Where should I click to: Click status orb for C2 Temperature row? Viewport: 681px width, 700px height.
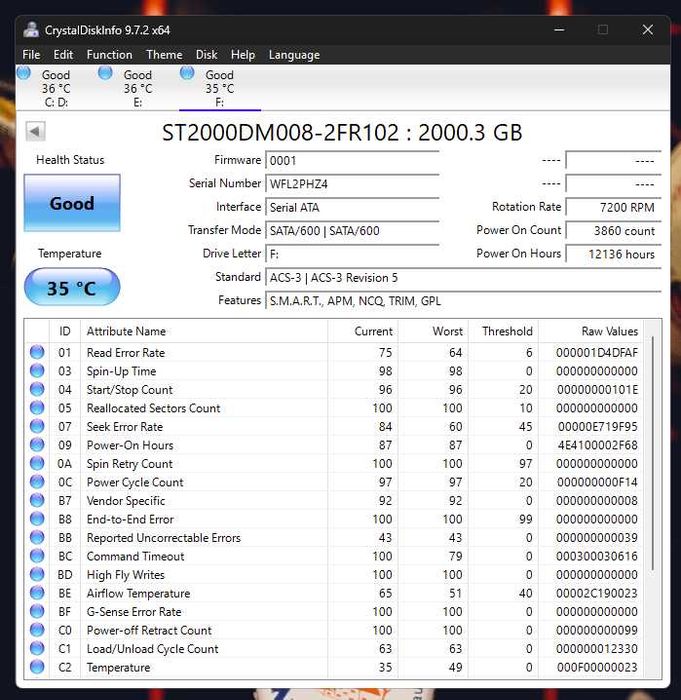point(37,667)
